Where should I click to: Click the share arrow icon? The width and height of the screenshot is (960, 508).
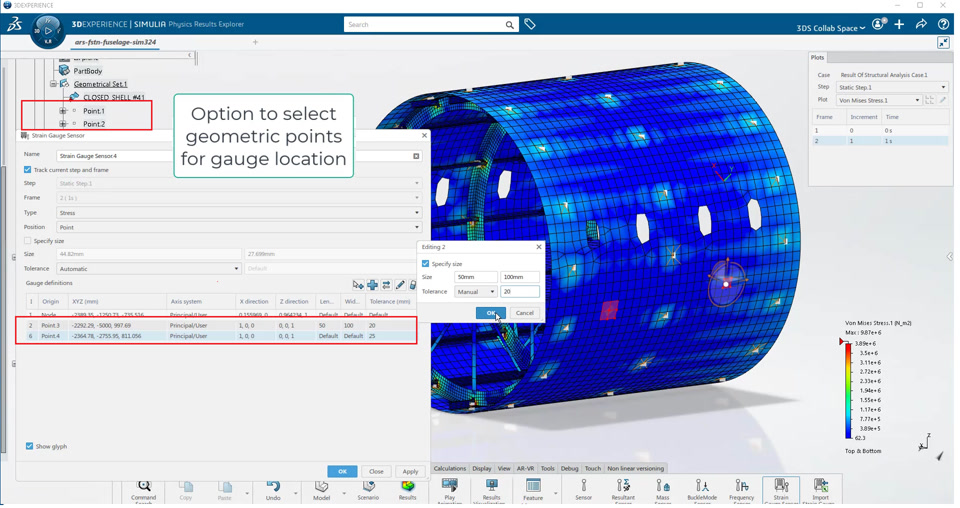click(x=921, y=24)
